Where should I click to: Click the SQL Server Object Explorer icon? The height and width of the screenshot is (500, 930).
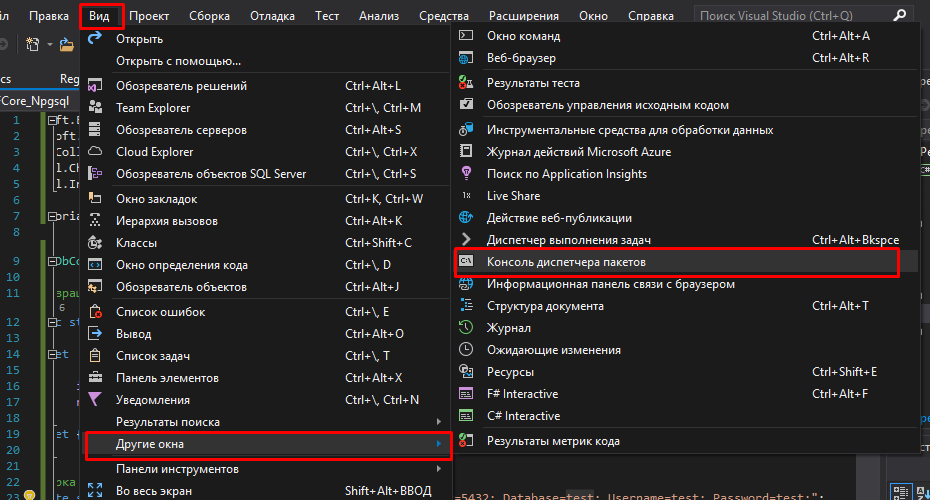click(x=95, y=173)
